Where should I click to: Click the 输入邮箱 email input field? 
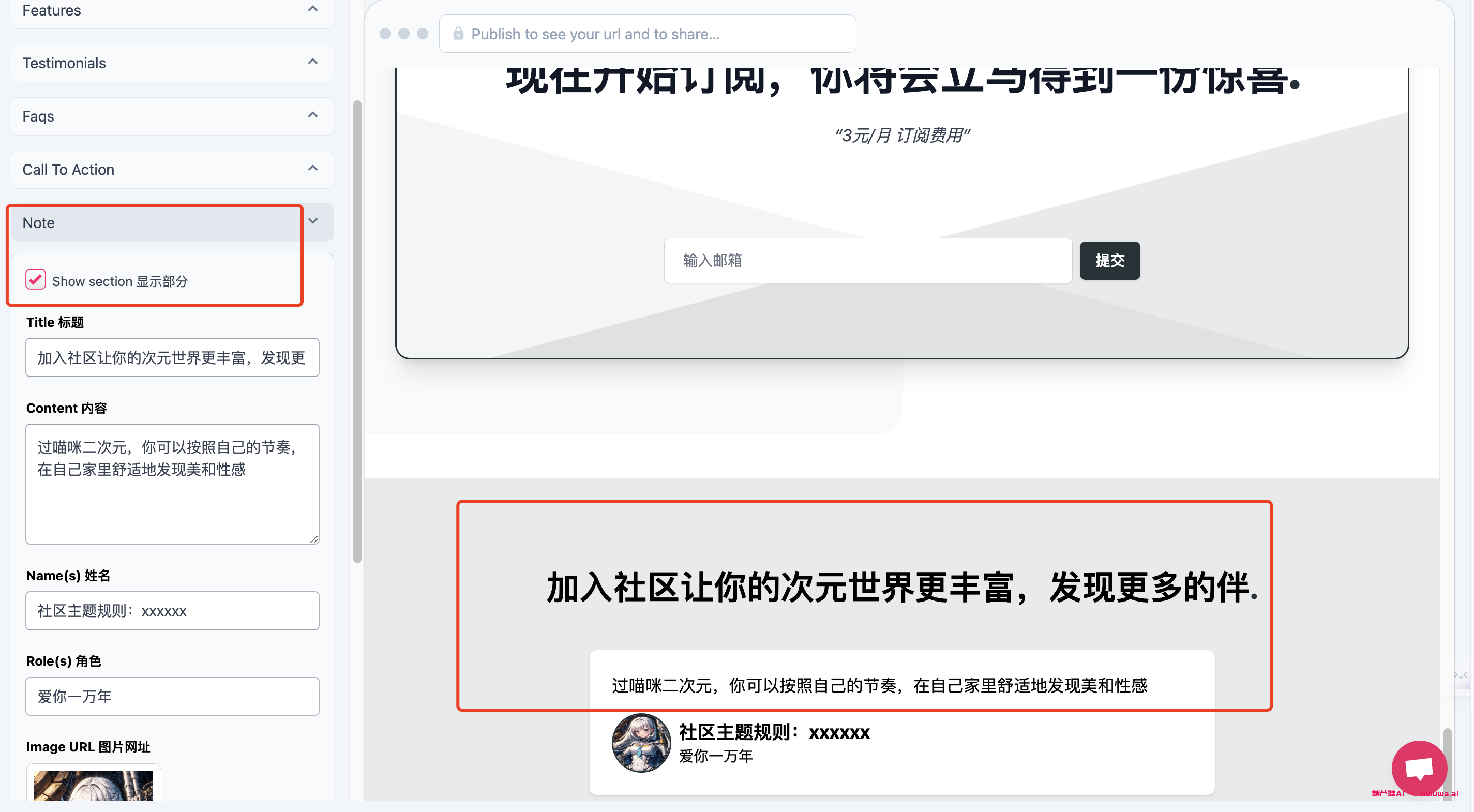(868, 261)
